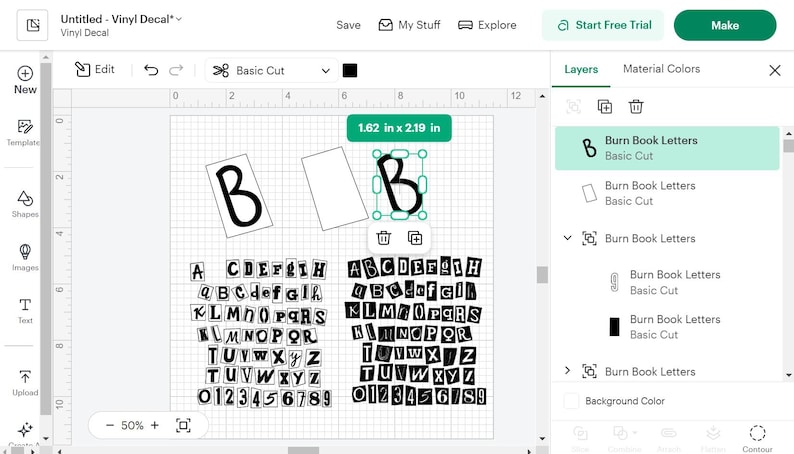Click the green Make button
This screenshot has width=794, height=454.
(x=725, y=25)
